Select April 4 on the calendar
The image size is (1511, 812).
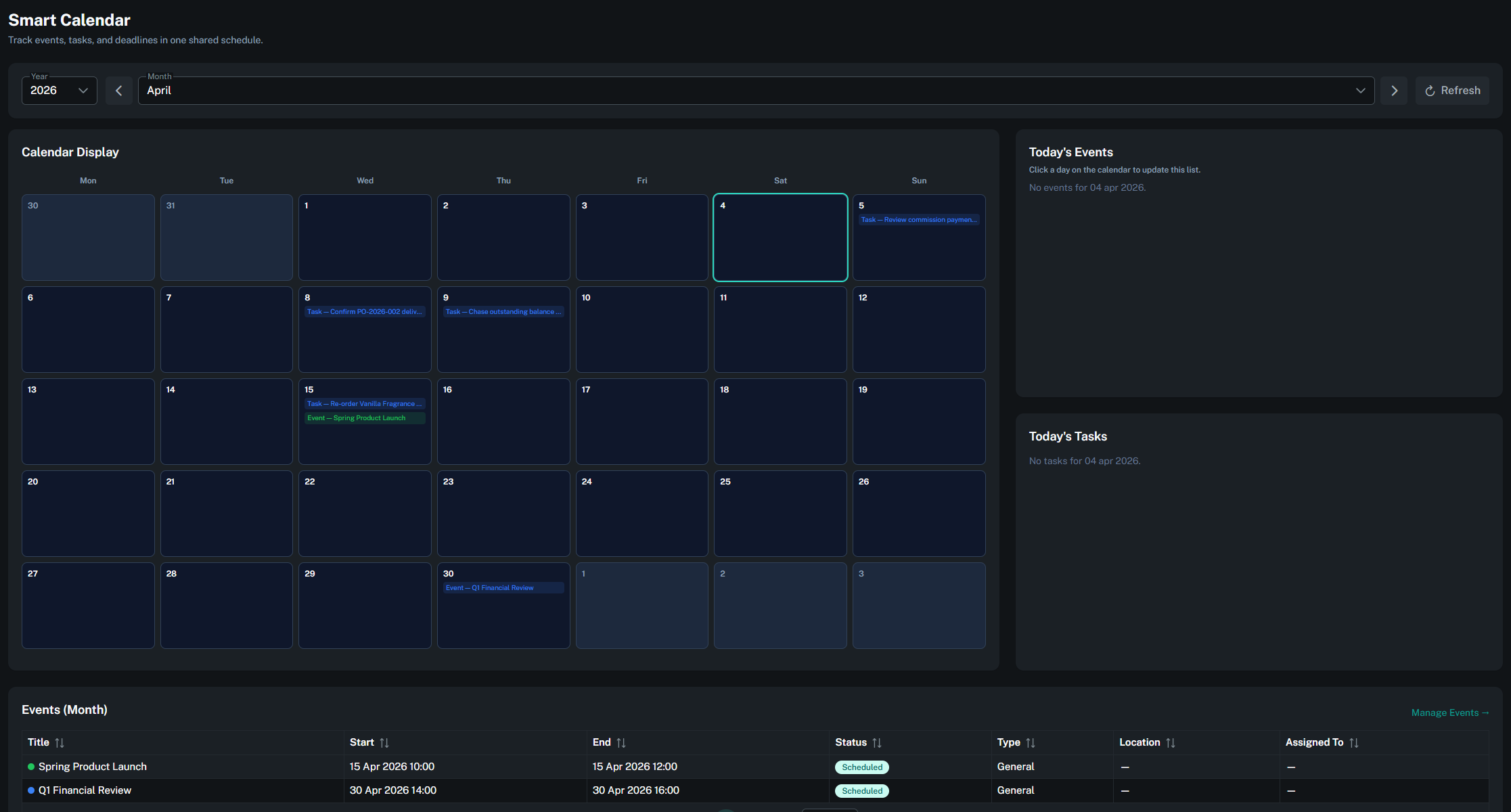click(780, 238)
